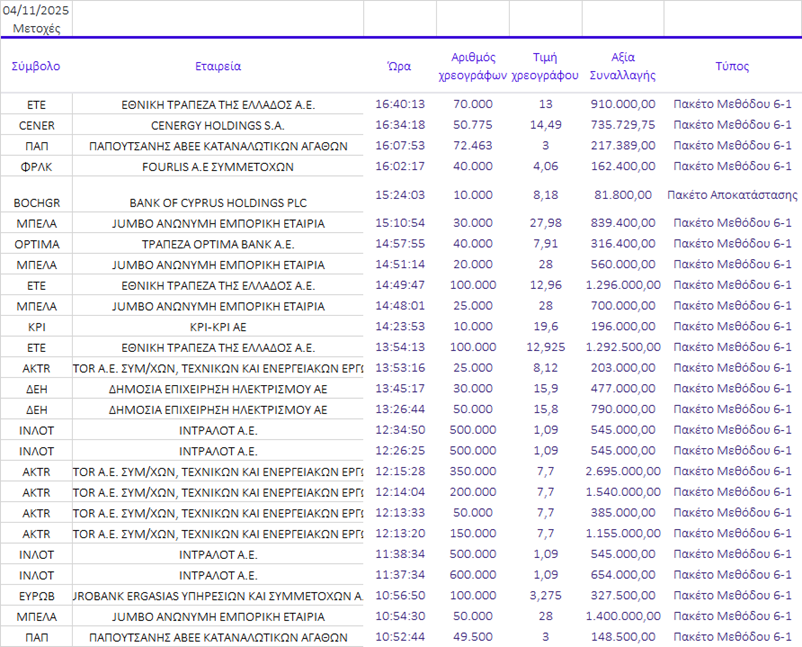The width and height of the screenshot is (802, 647).
Task: Select the CENER symbol cell
Action: point(36,125)
